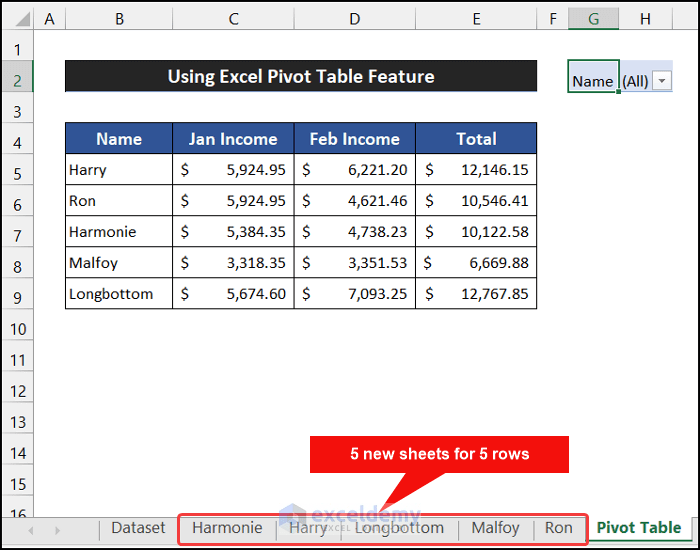Click Feb Income value 4,738.23
Image resolution: width=700 pixels, height=550 pixels.
tap(355, 232)
